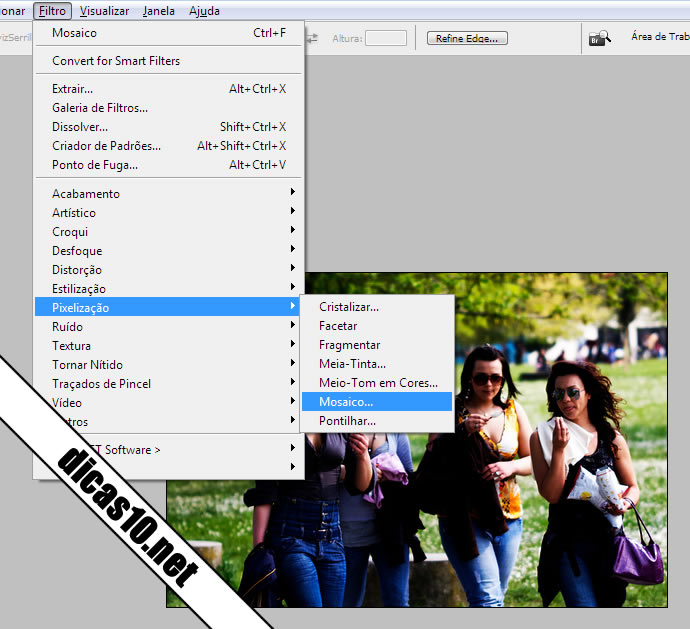Choose Pontilhar filter
This screenshot has width=690, height=629.
[x=377, y=421]
